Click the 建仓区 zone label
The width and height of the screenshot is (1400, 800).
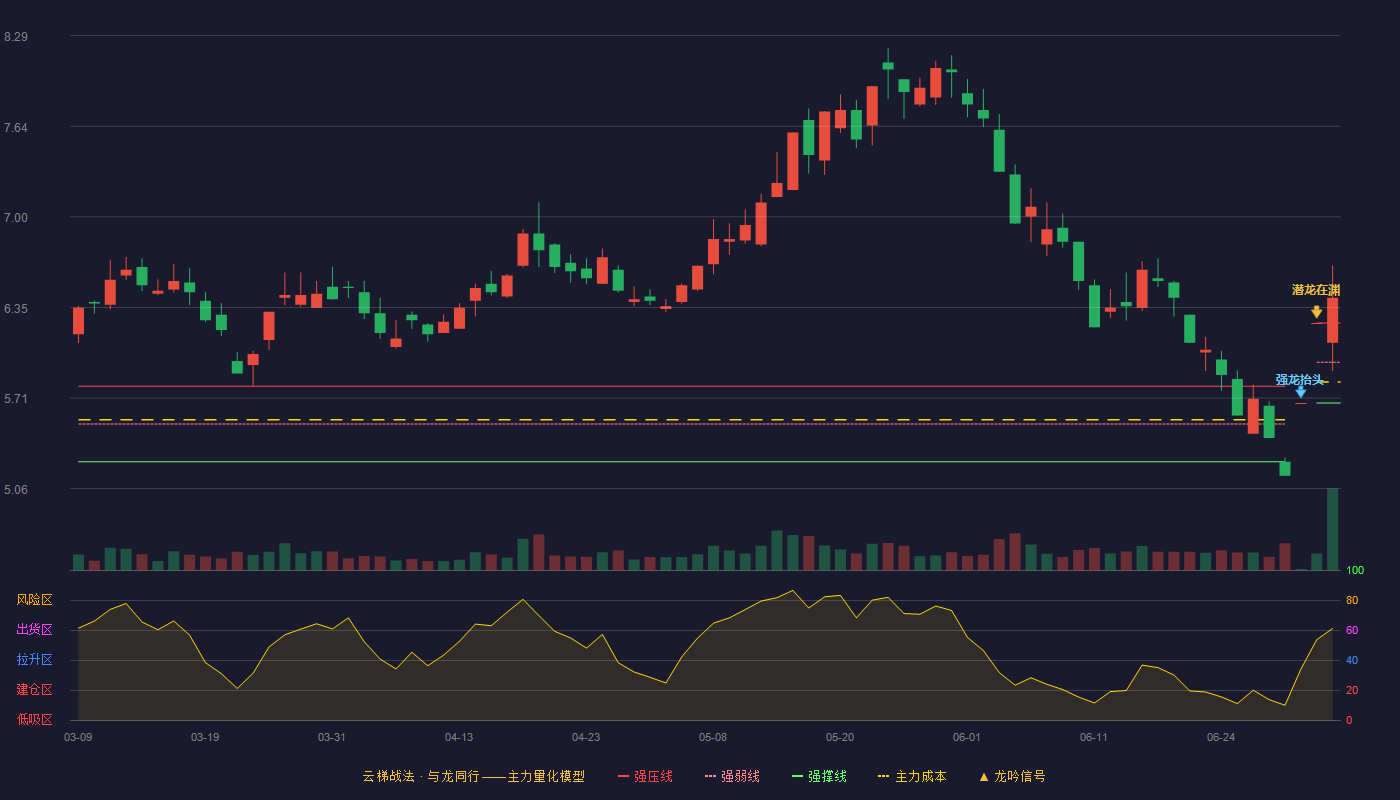click(x=34, y=690)
